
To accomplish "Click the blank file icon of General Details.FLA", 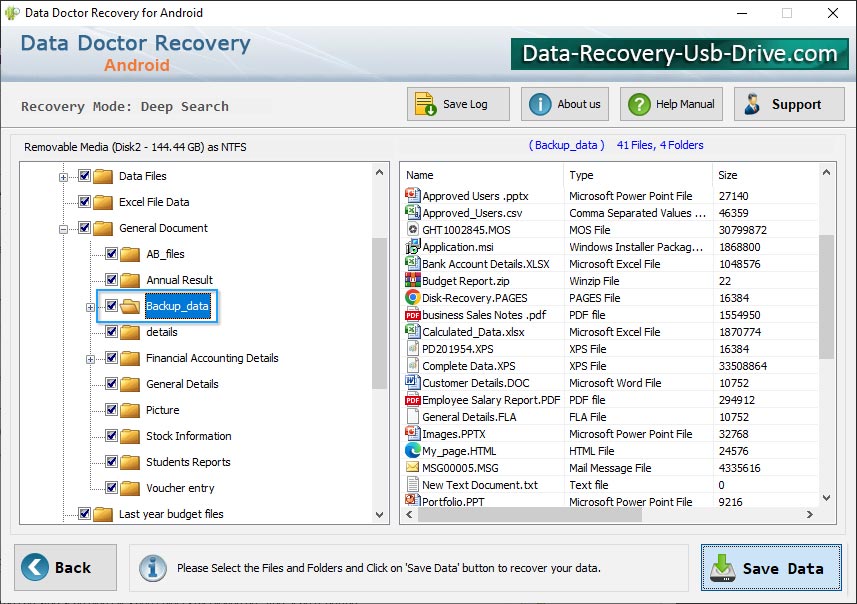I will click(412, 417).
